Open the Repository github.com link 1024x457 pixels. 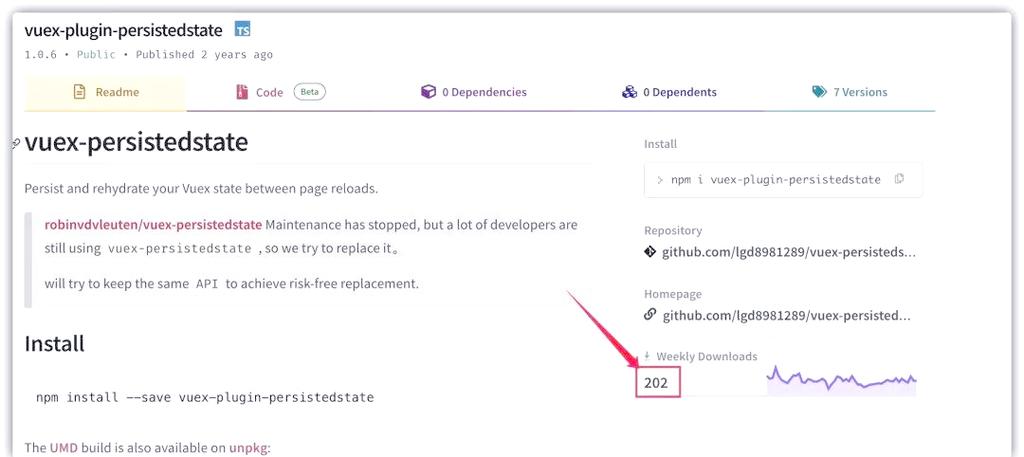point(788,252)
